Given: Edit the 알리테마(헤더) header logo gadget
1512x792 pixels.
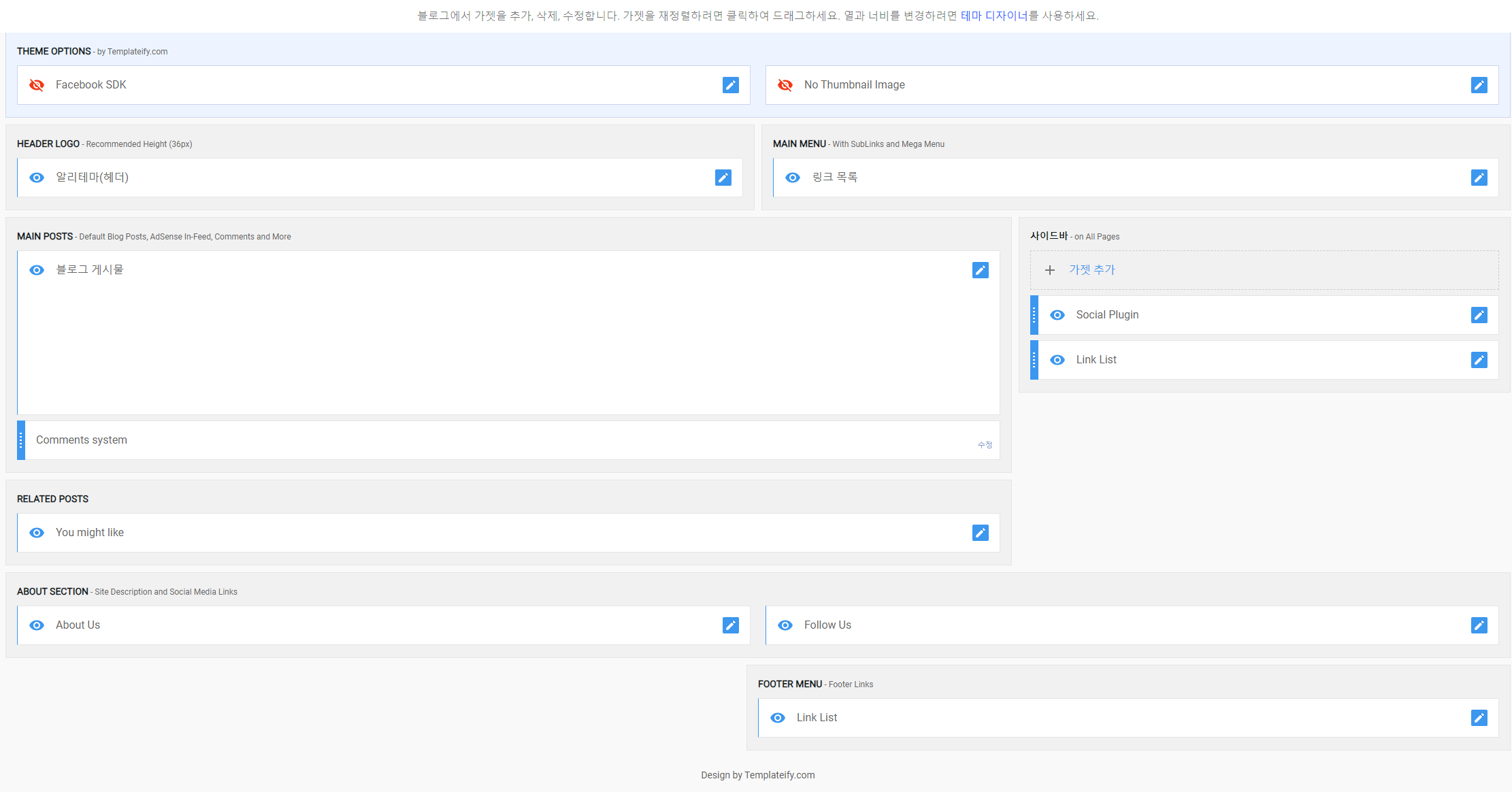Looking at the screenshot, I should tap(723, 178).
